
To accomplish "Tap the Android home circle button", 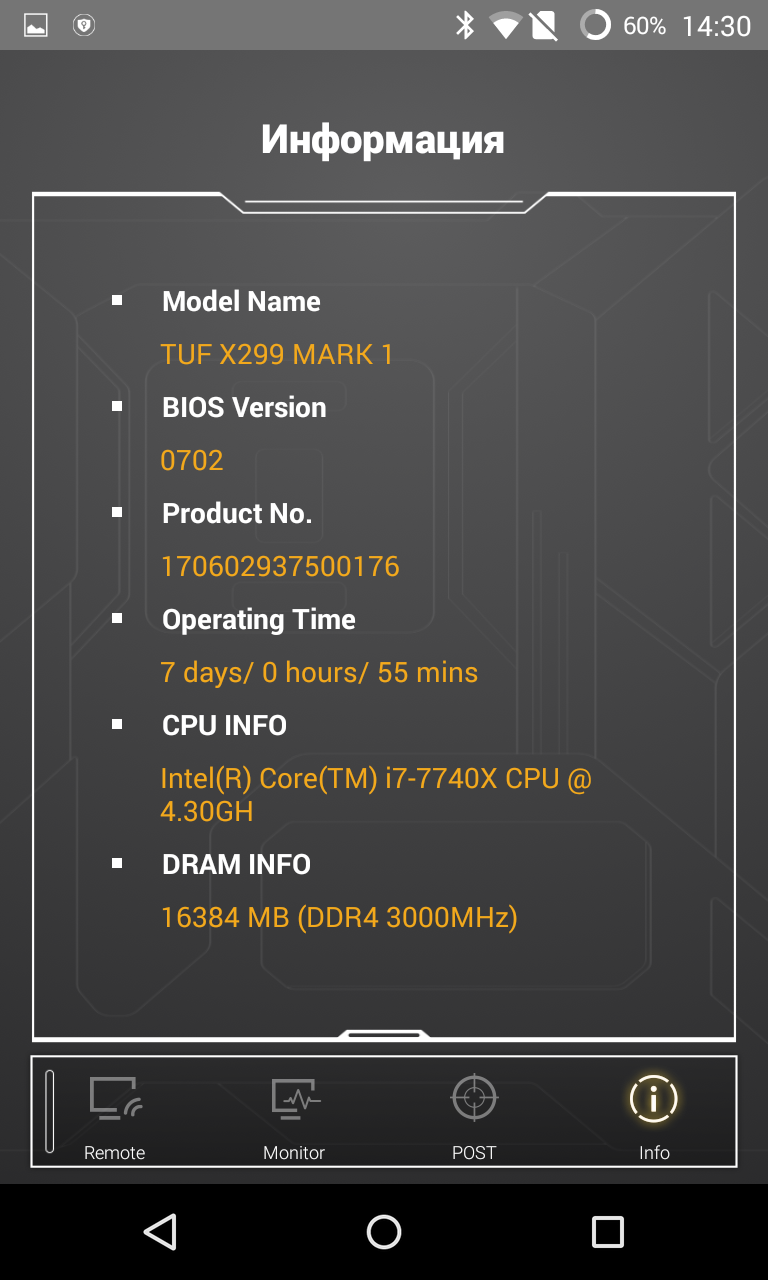I will click(x=384, y=1232).
